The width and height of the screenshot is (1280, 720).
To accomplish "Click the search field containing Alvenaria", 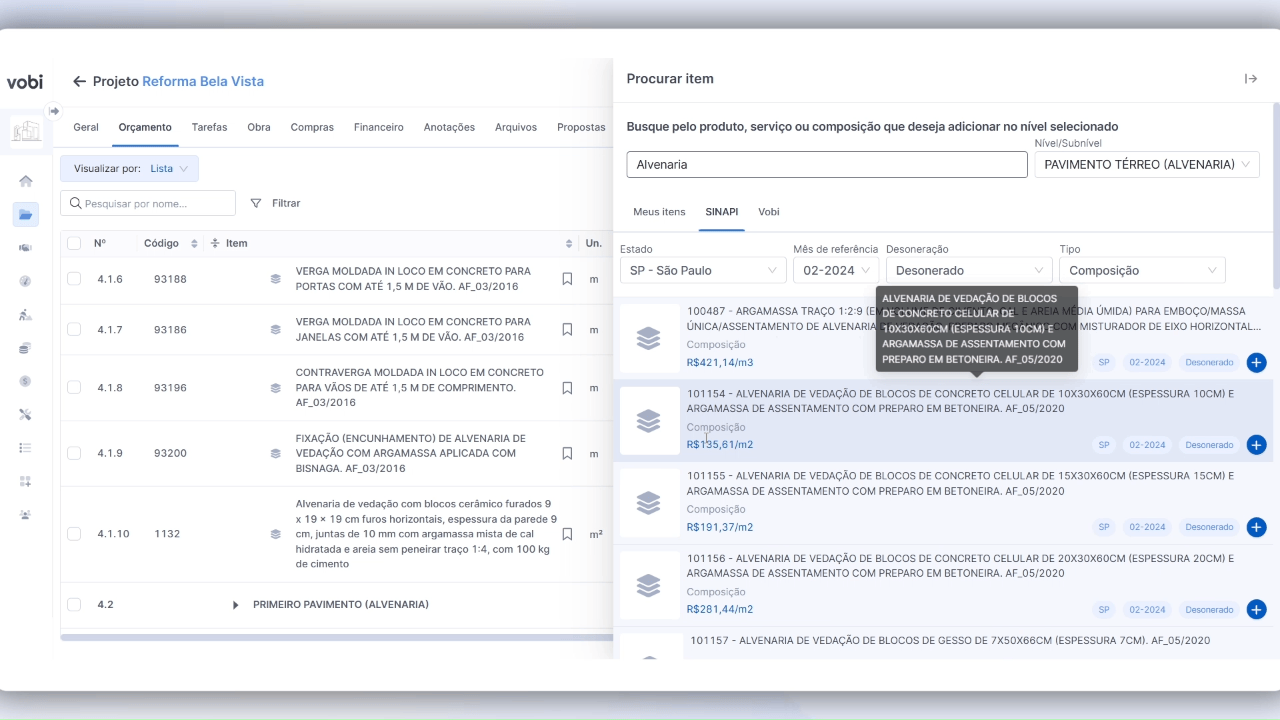I will click(x=827, y=165).
